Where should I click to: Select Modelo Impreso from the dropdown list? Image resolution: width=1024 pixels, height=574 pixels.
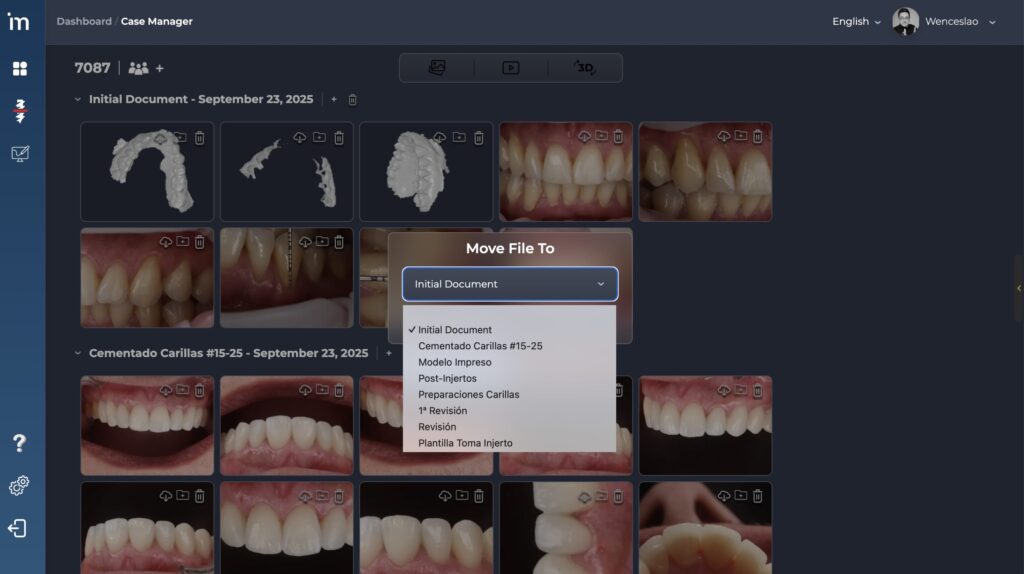454,362
